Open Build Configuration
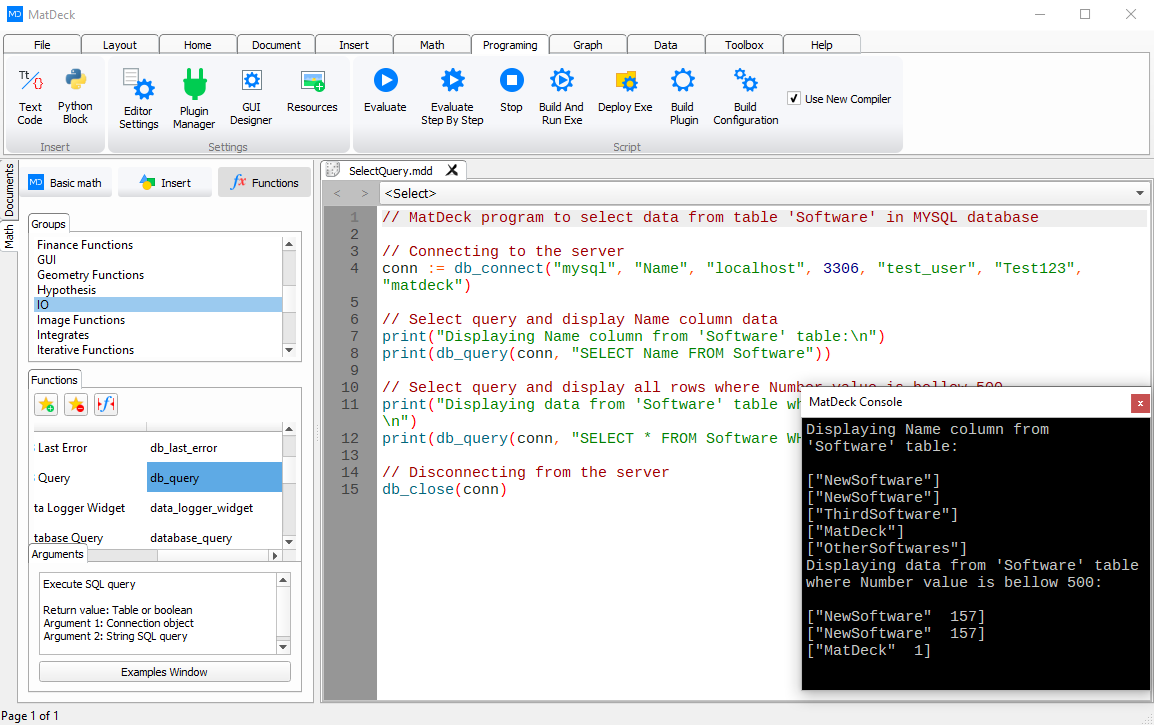Screen dimensions: 1154x725 (746, 97)
